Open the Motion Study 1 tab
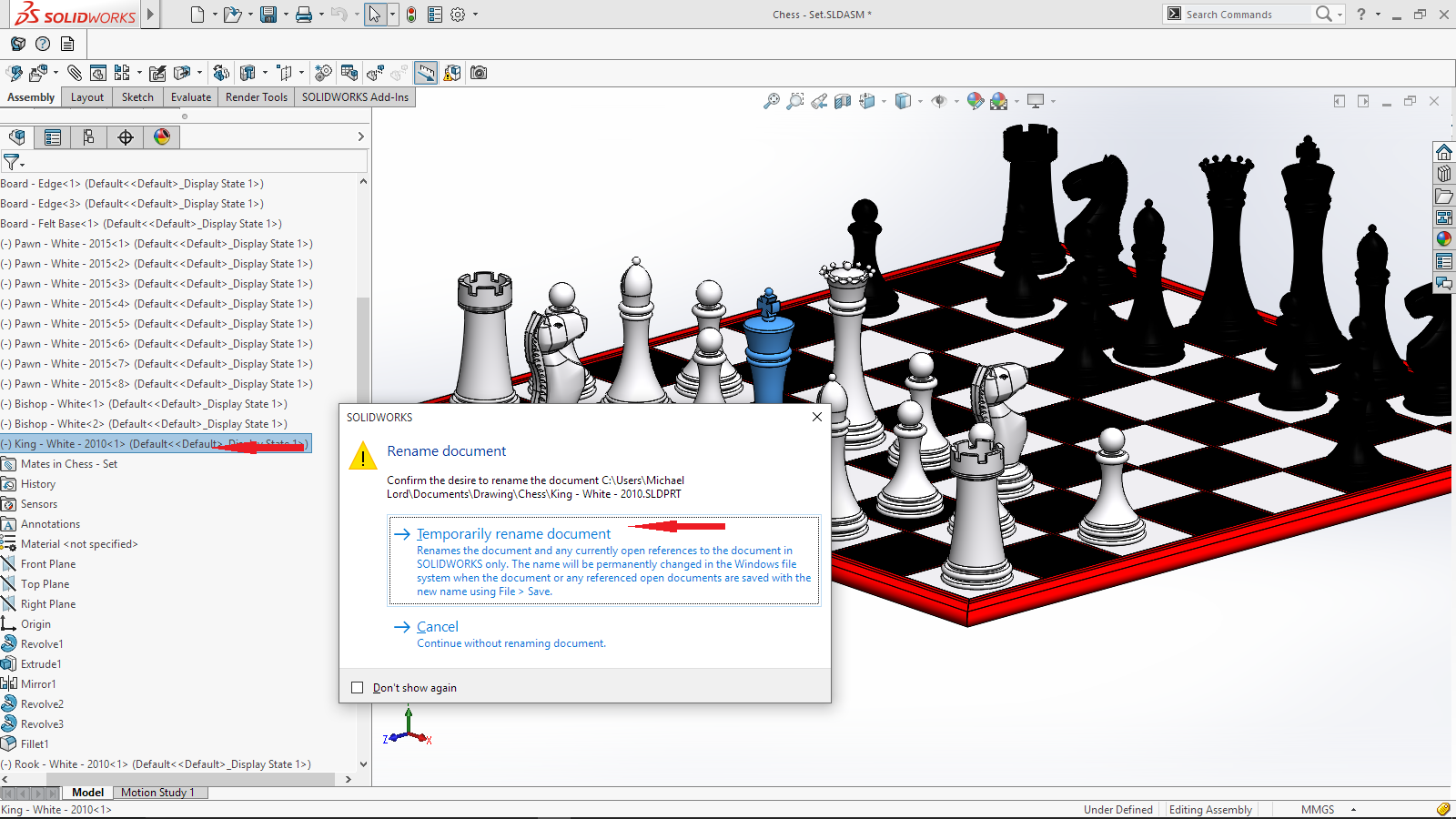This screenshot has height=819, width=1456. coord(157,793)
